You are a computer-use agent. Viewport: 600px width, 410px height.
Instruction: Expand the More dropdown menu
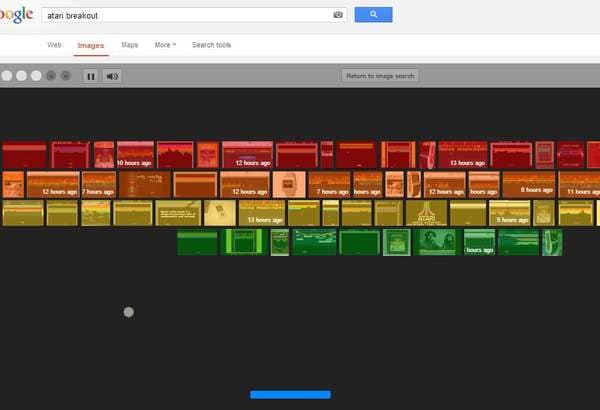coord(165,45)
